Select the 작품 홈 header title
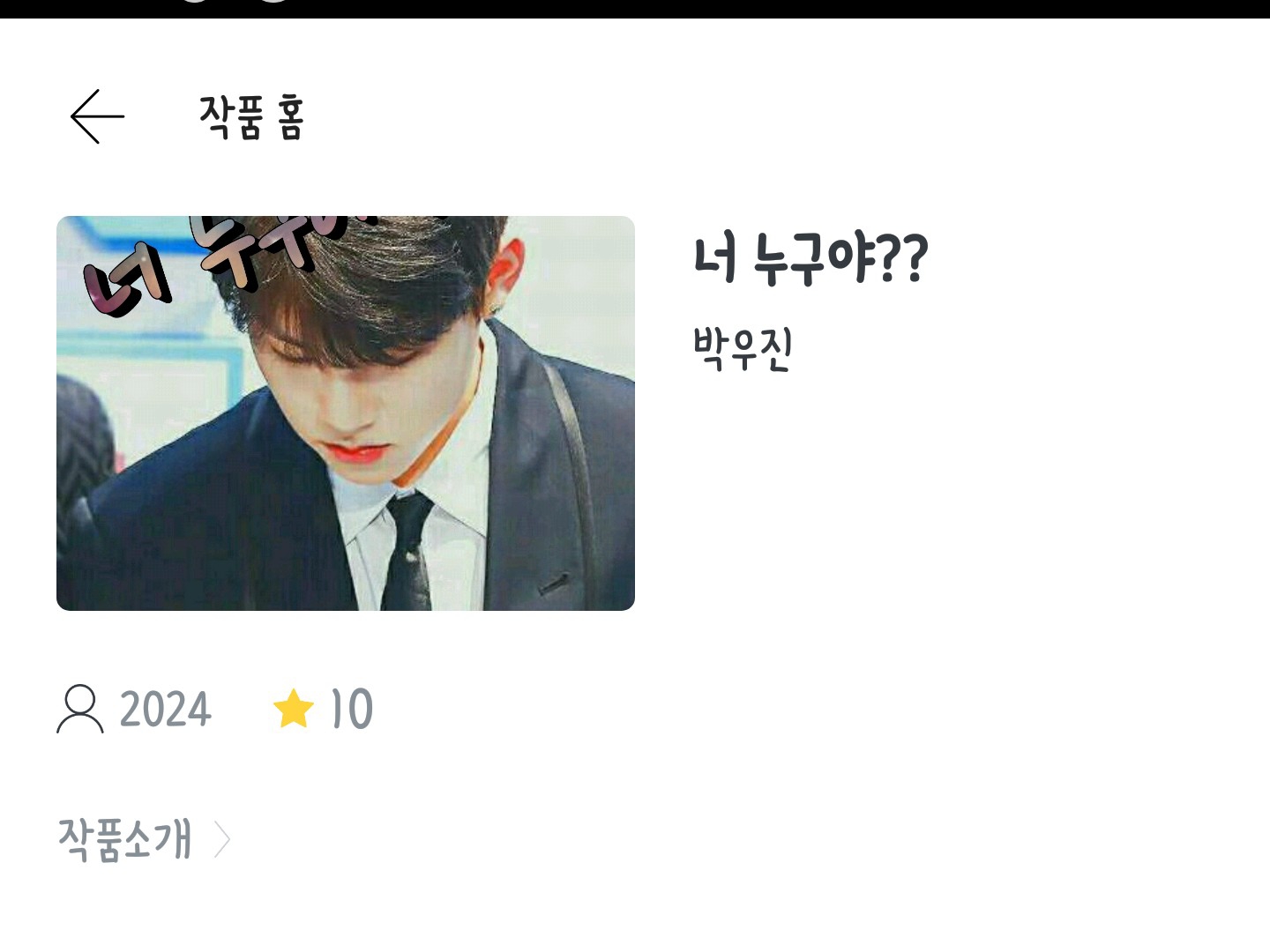Viewport: 1270px width, 952px height. pos(251,117)
